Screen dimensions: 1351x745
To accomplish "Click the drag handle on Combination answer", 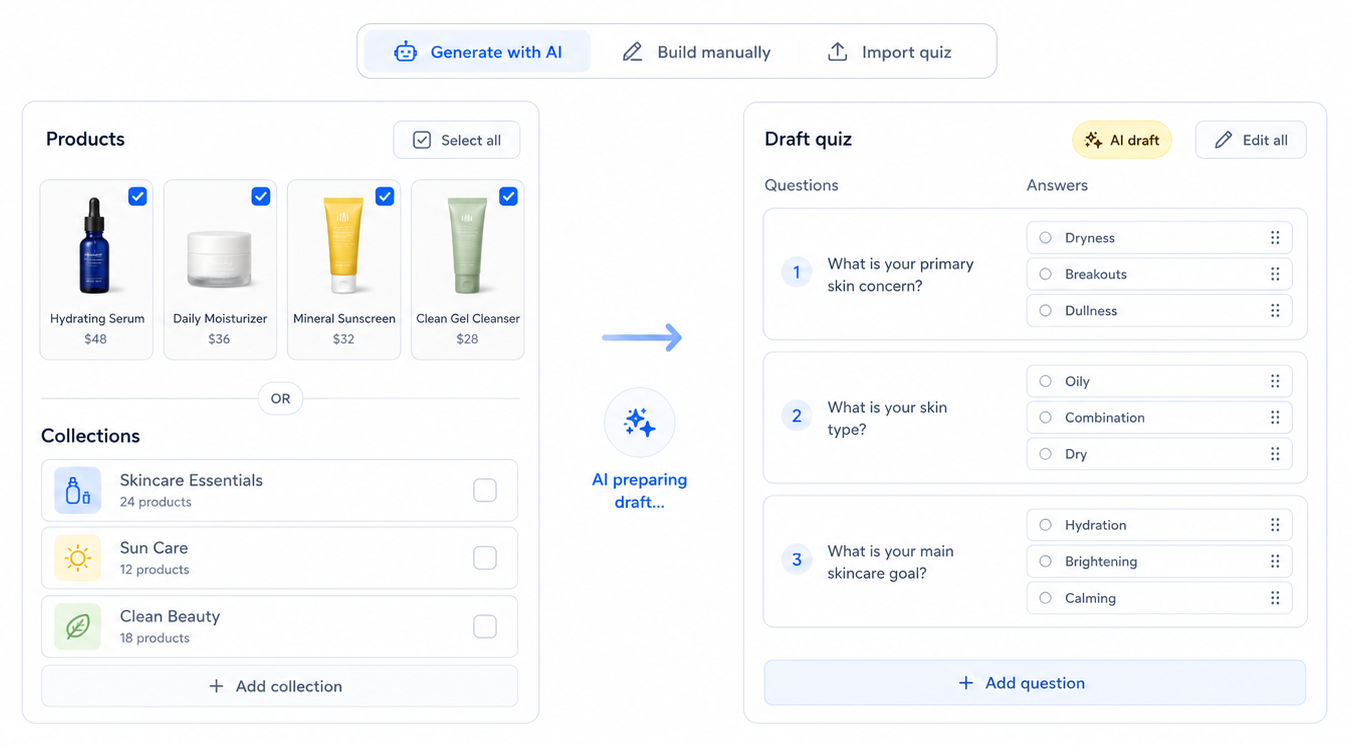I will pyautogui.click(x=1275, y=418).
